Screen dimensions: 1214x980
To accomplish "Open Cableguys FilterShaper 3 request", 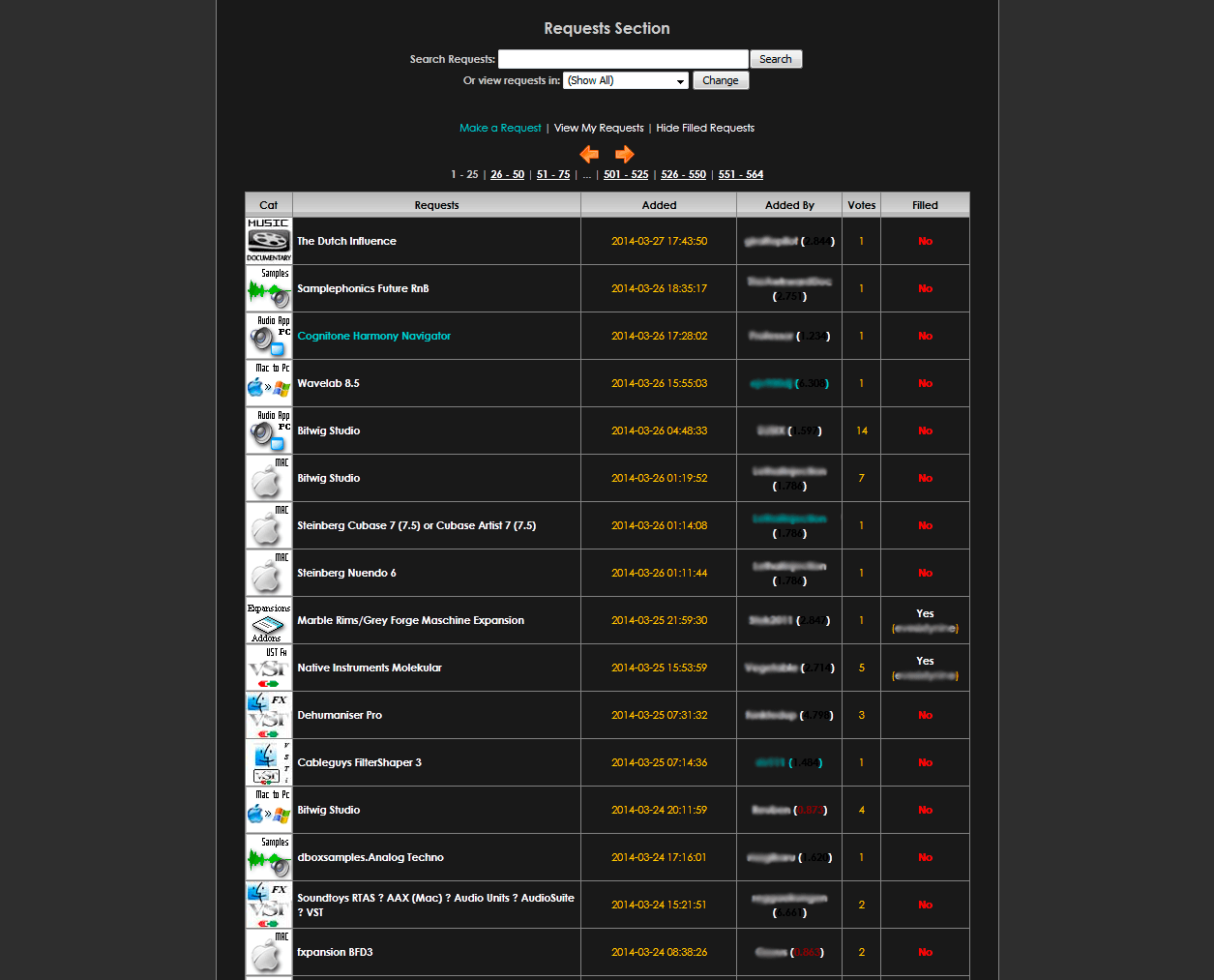I will [x=360, y=762].
